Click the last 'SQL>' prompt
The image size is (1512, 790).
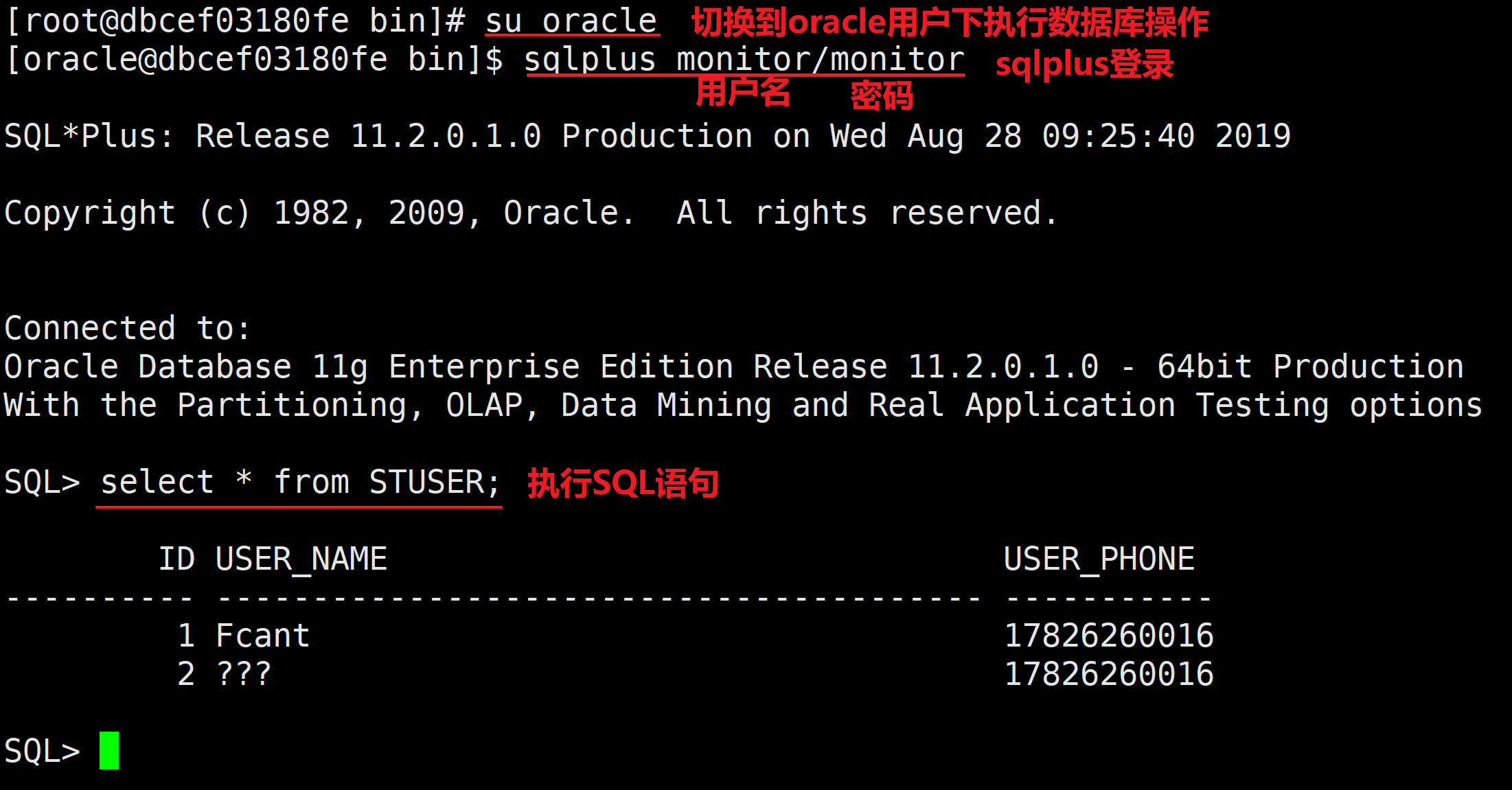(x=42, y=751)
